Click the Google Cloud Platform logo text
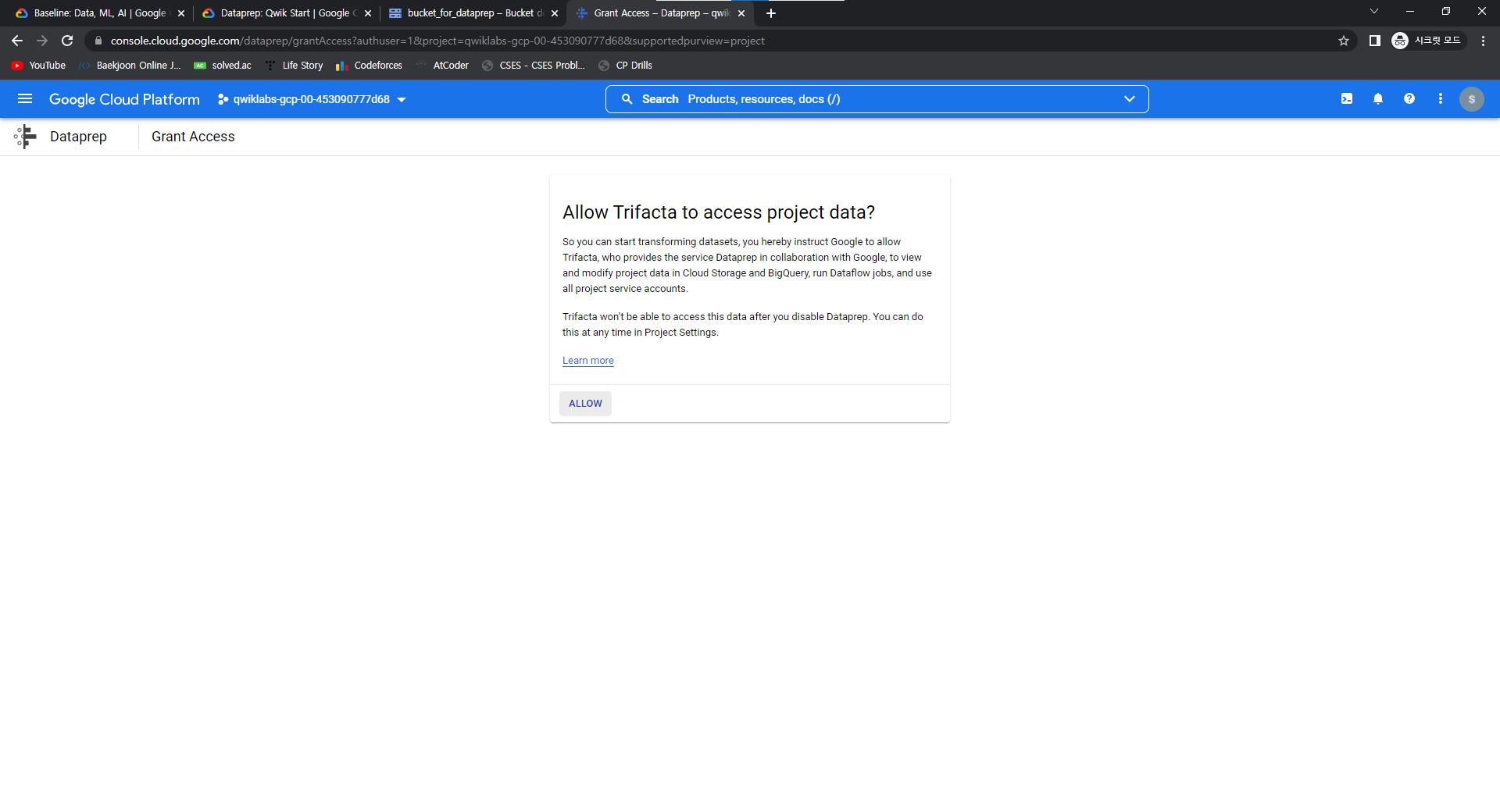 (x=124, y=99)
